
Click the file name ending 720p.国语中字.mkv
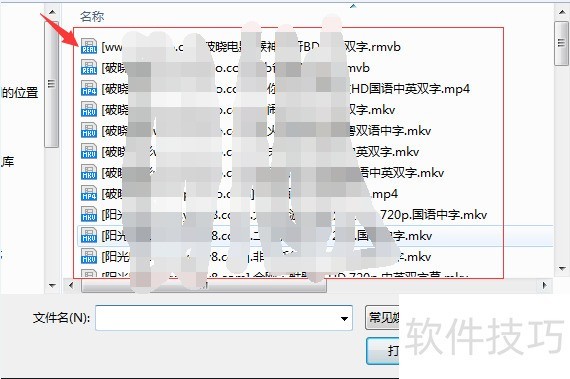tap(294, 215)
